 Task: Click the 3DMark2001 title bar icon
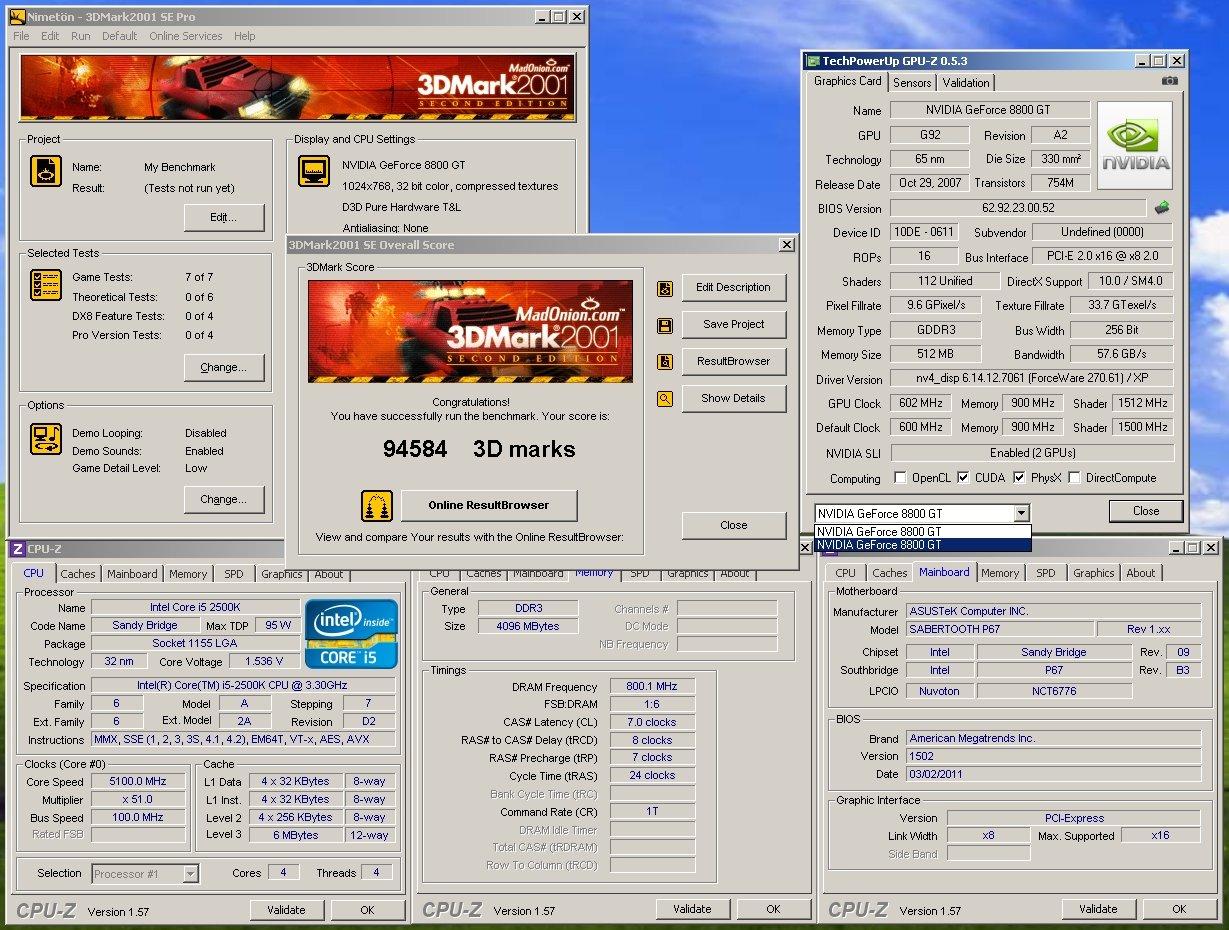tap(15, 16)
